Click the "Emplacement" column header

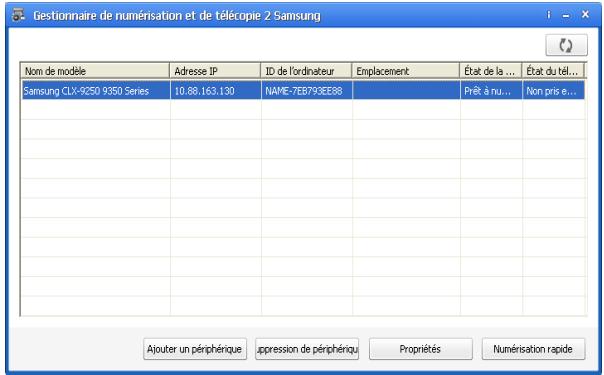point(406,71)
